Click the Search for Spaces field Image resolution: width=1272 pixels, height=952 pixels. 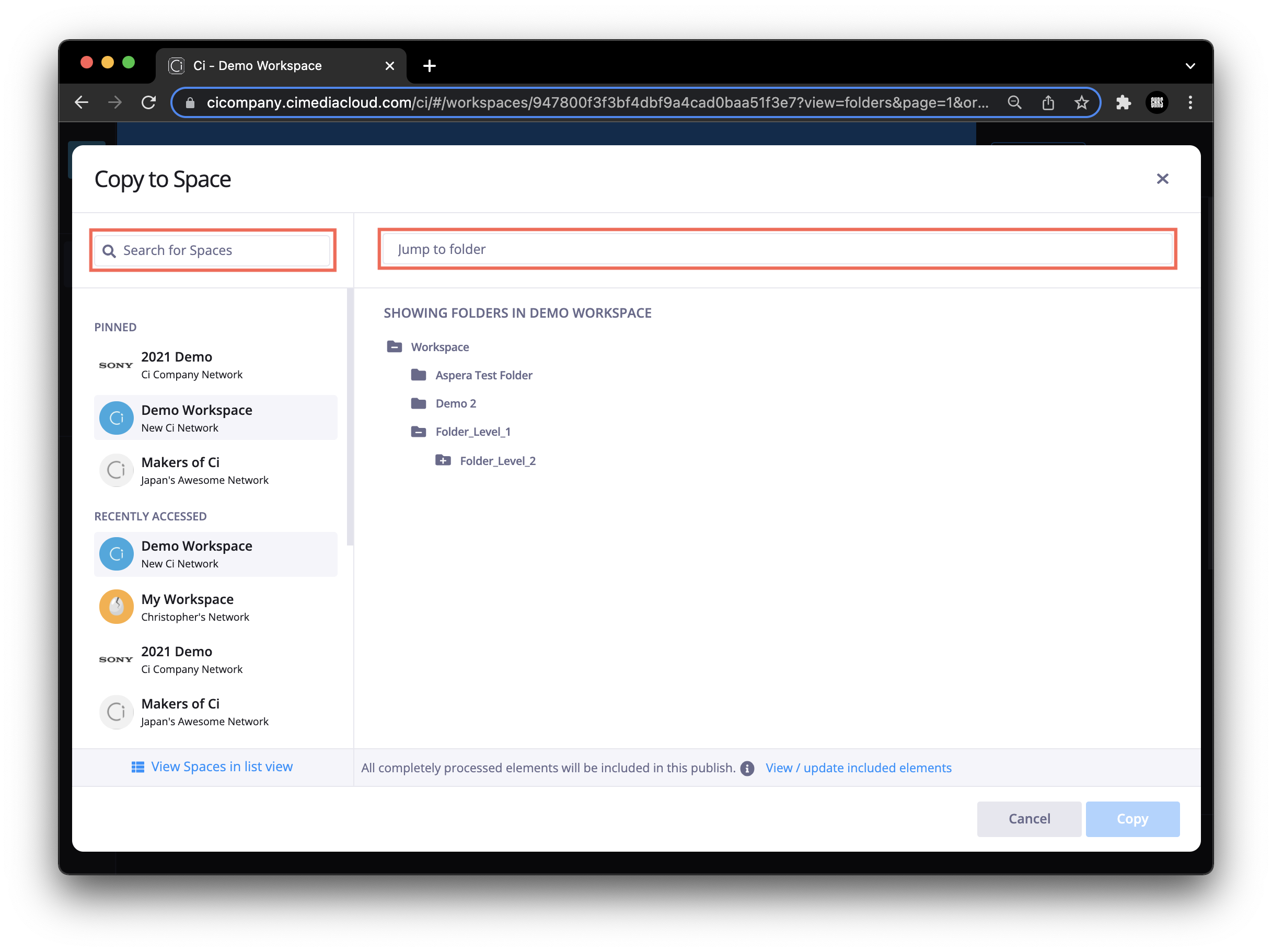click(x=212, y=250)
